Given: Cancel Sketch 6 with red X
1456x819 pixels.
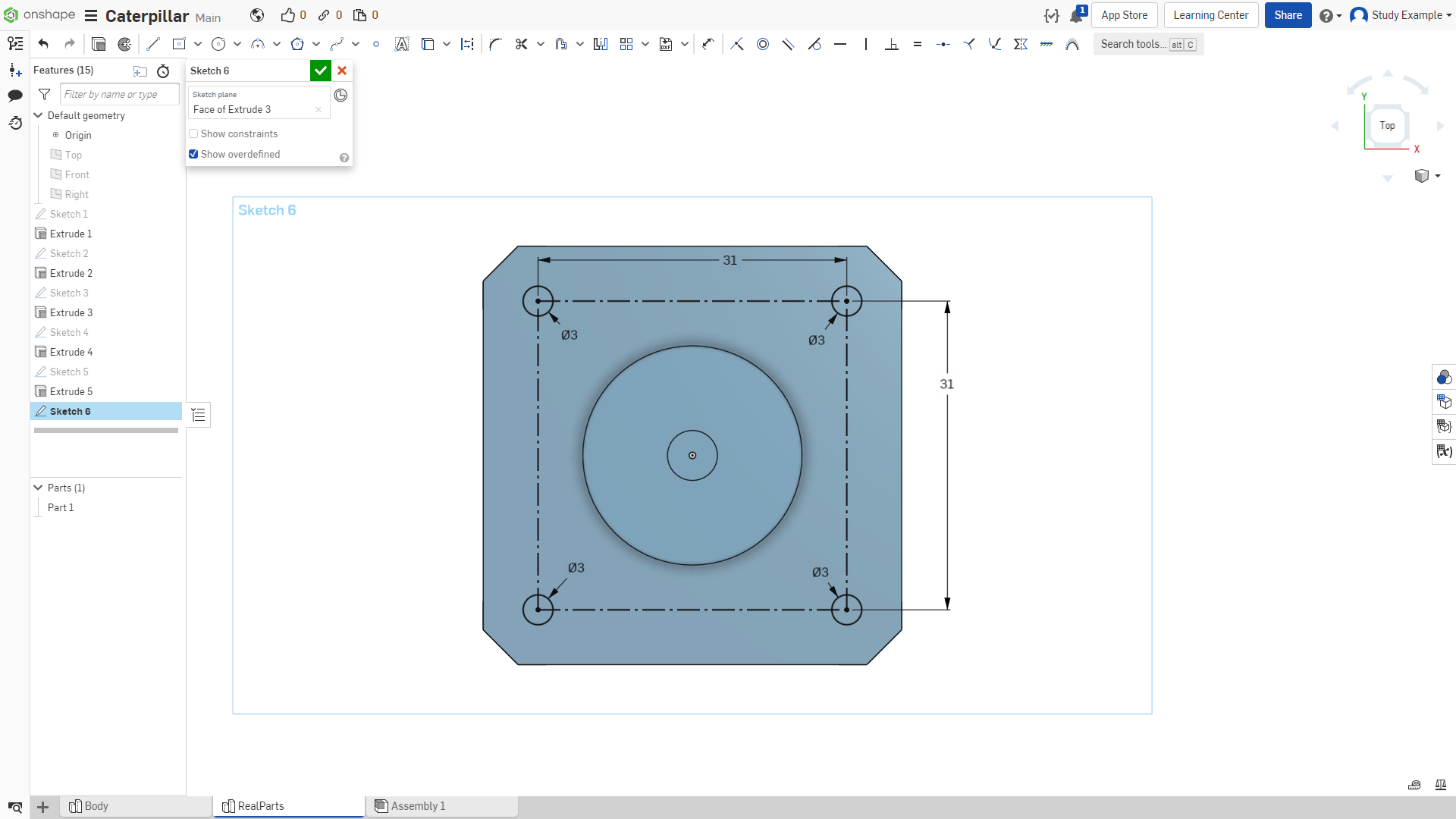Looking at the screenshot, I should tap(342, 71).
